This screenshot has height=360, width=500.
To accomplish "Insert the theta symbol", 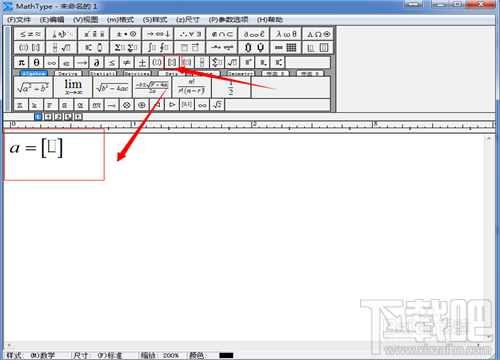I will coord(36,62).
